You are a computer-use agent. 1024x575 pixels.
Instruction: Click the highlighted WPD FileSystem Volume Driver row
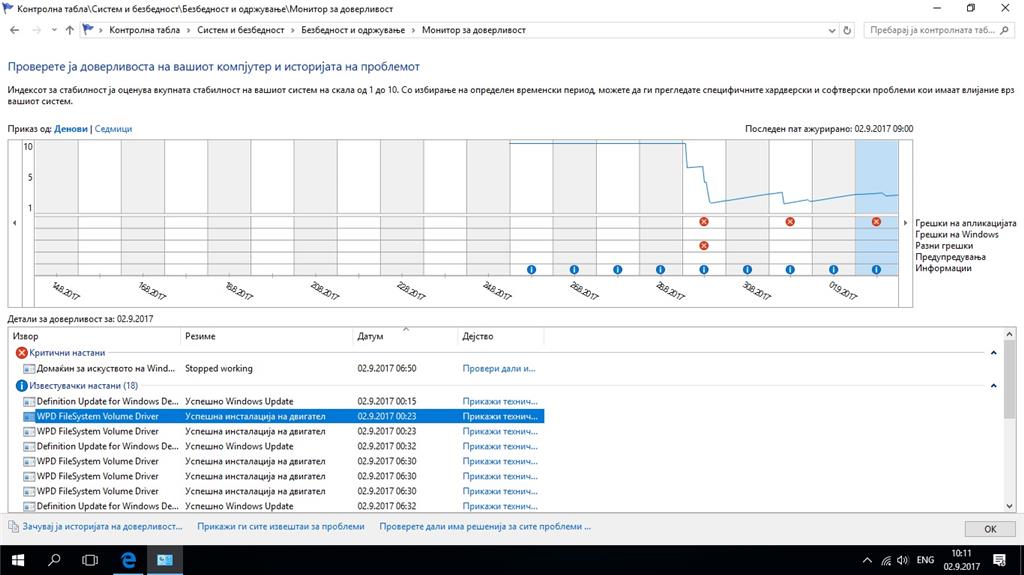coord(283,416)
